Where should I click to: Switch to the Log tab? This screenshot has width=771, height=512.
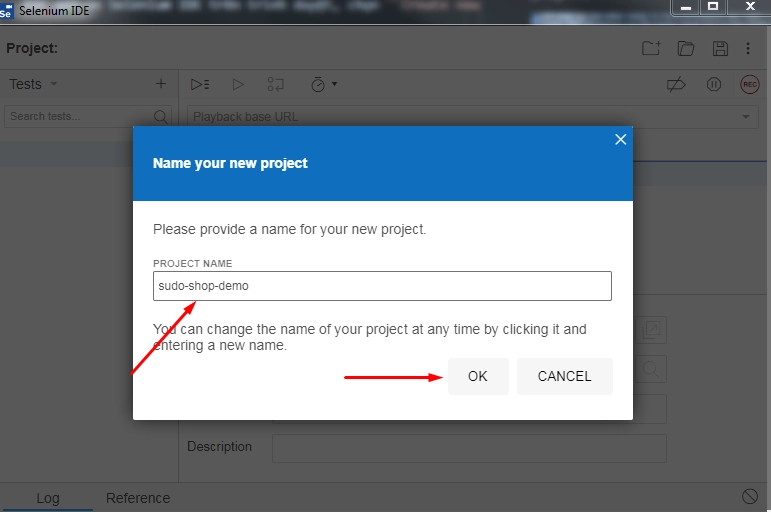48,498
